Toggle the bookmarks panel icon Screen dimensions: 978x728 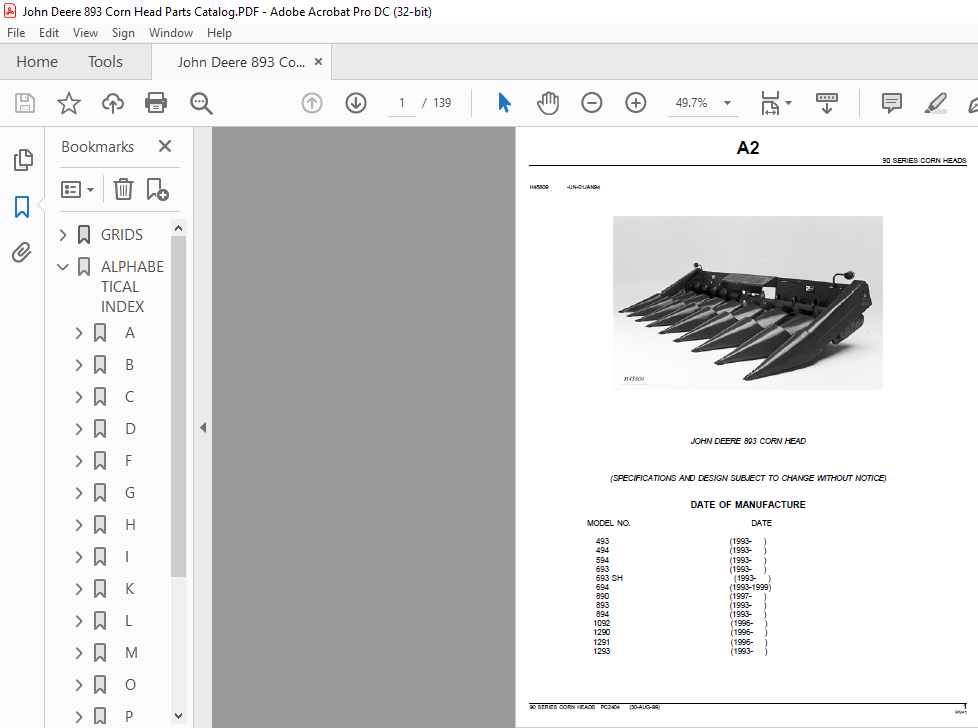[22, 206]
